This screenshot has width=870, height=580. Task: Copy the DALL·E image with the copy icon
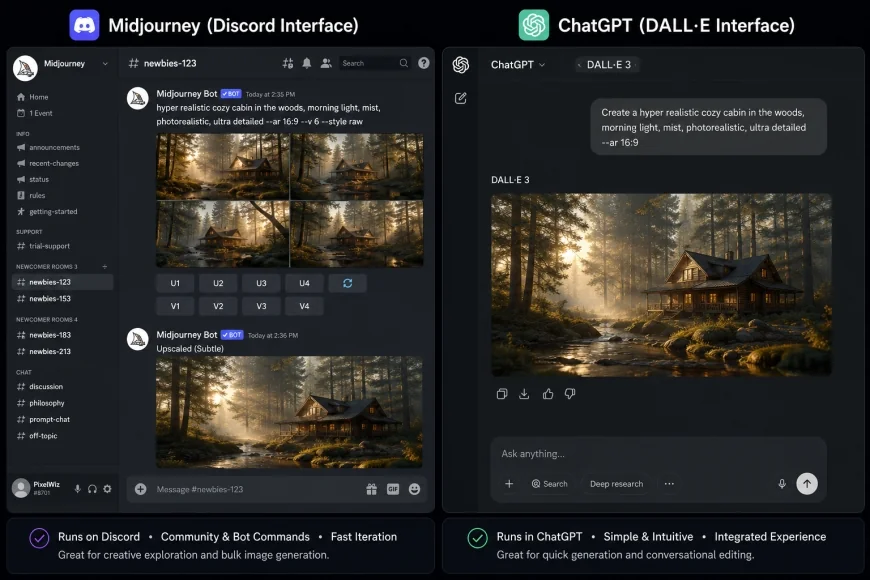[502, 394]
